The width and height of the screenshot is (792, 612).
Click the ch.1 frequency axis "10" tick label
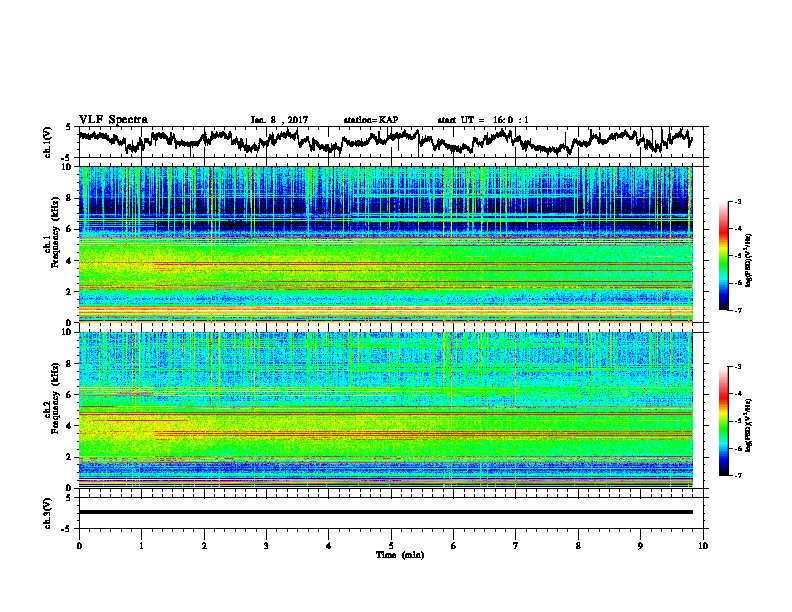(x=67, y=167)
